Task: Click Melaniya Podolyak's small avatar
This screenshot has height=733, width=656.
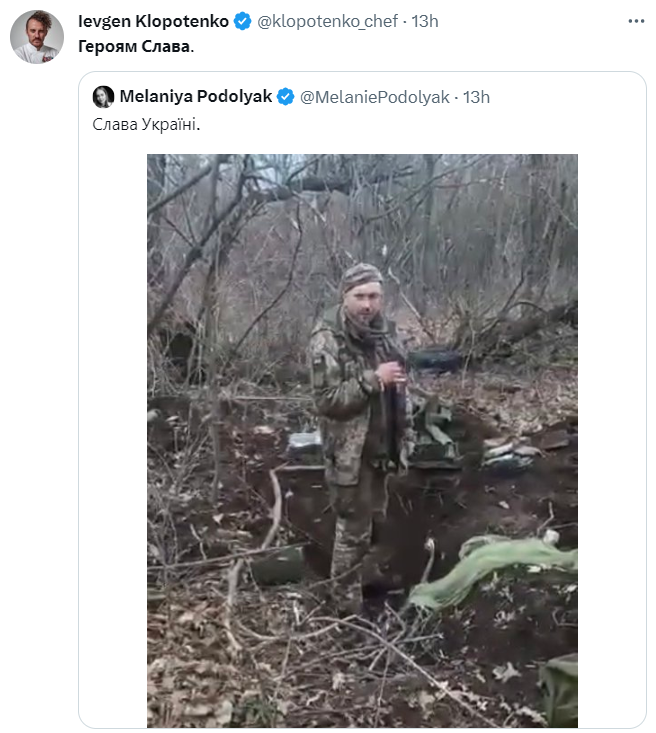Action: pos(103,97)
